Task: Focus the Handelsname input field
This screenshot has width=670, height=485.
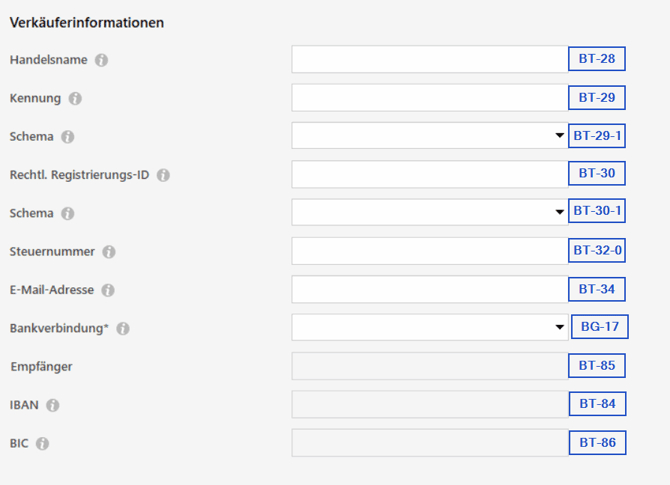Action: click(x=430, y=59)
